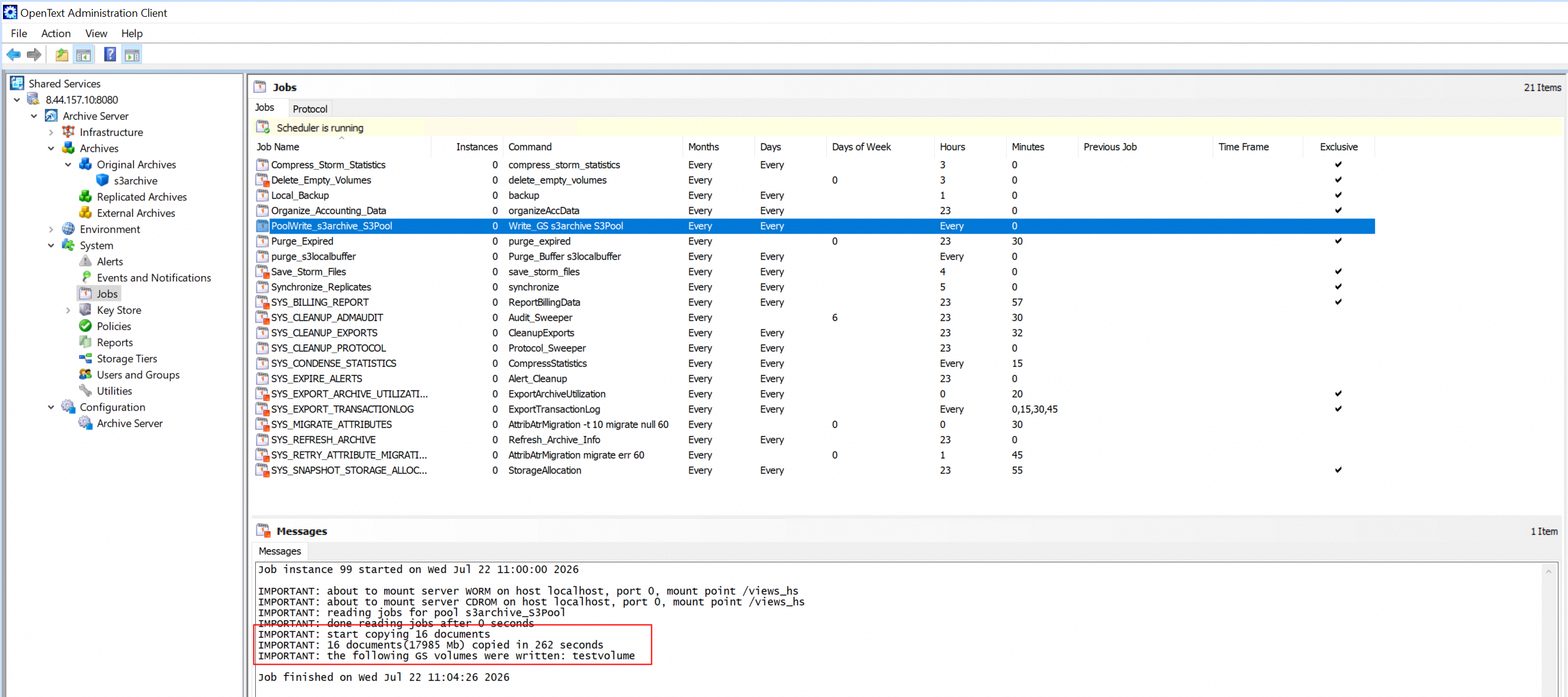Click Exclusive checkmark for Compress_Storm_Statistics
Image resolution: width=1568 pixels, height=697 pixels.
[x=1338, y=164]
